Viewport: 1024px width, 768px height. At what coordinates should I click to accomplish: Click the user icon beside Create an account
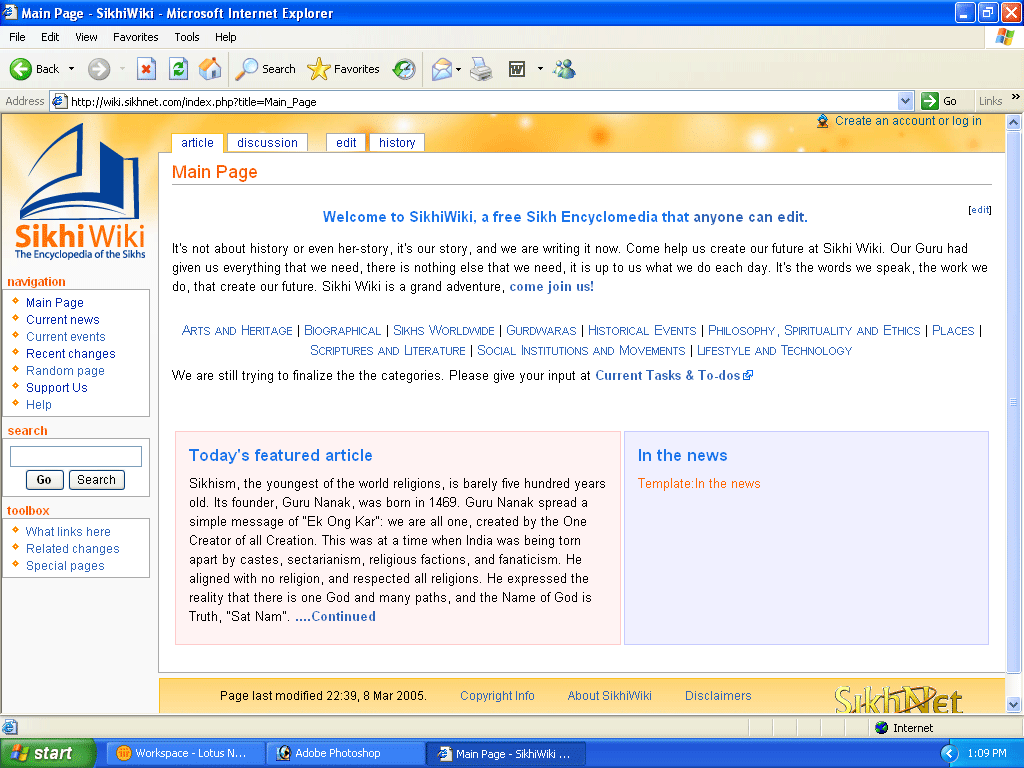click(823, 121)
